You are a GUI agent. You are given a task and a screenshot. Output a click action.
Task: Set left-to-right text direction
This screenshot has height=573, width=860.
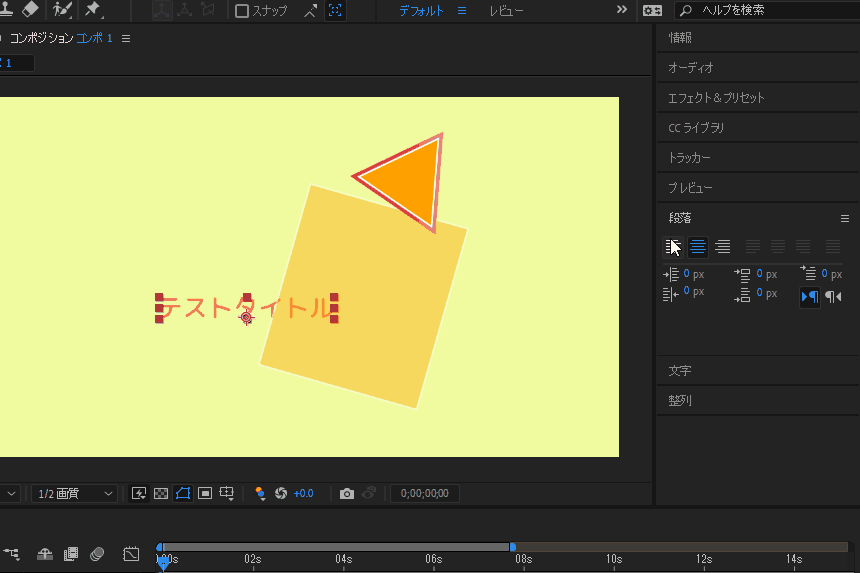click(810, 297)
